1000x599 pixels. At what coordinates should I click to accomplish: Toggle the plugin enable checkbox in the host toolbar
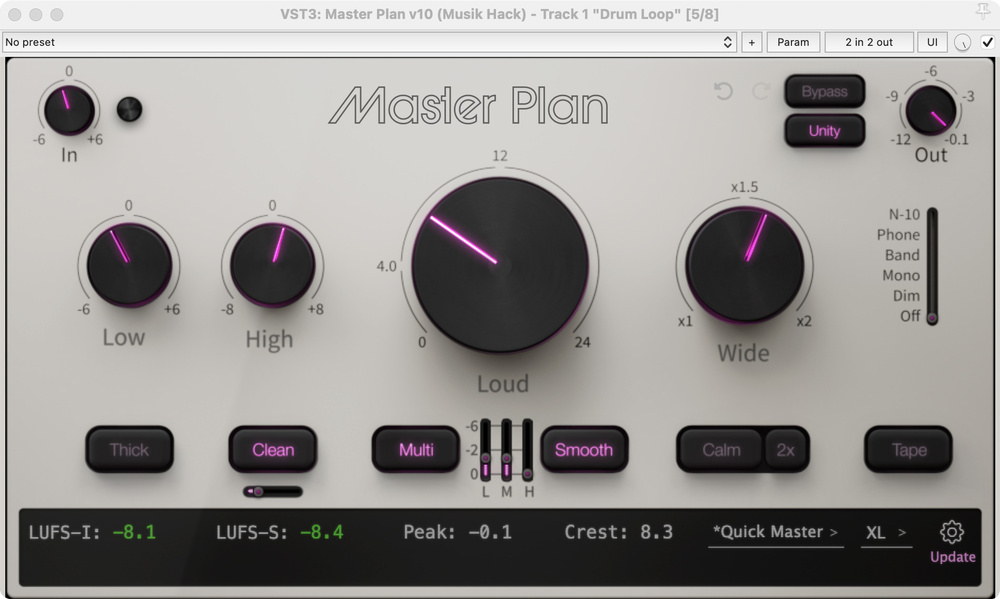click(987, 43)
